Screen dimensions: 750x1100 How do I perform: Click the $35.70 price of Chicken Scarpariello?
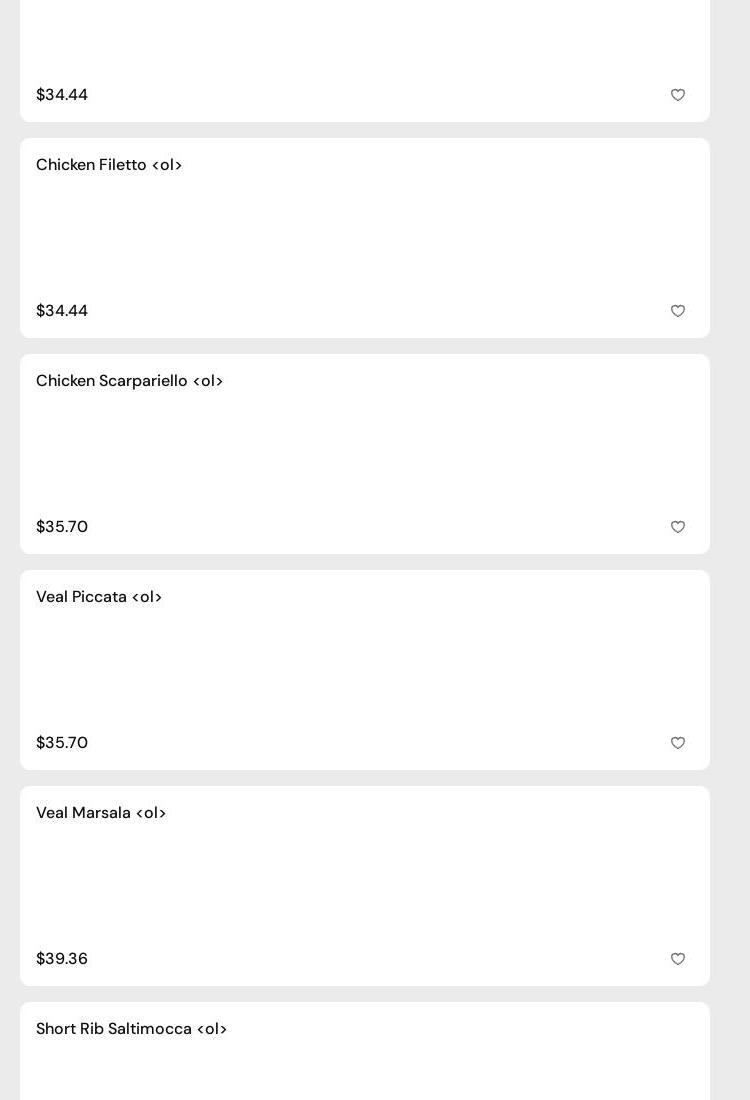point(62,527)
